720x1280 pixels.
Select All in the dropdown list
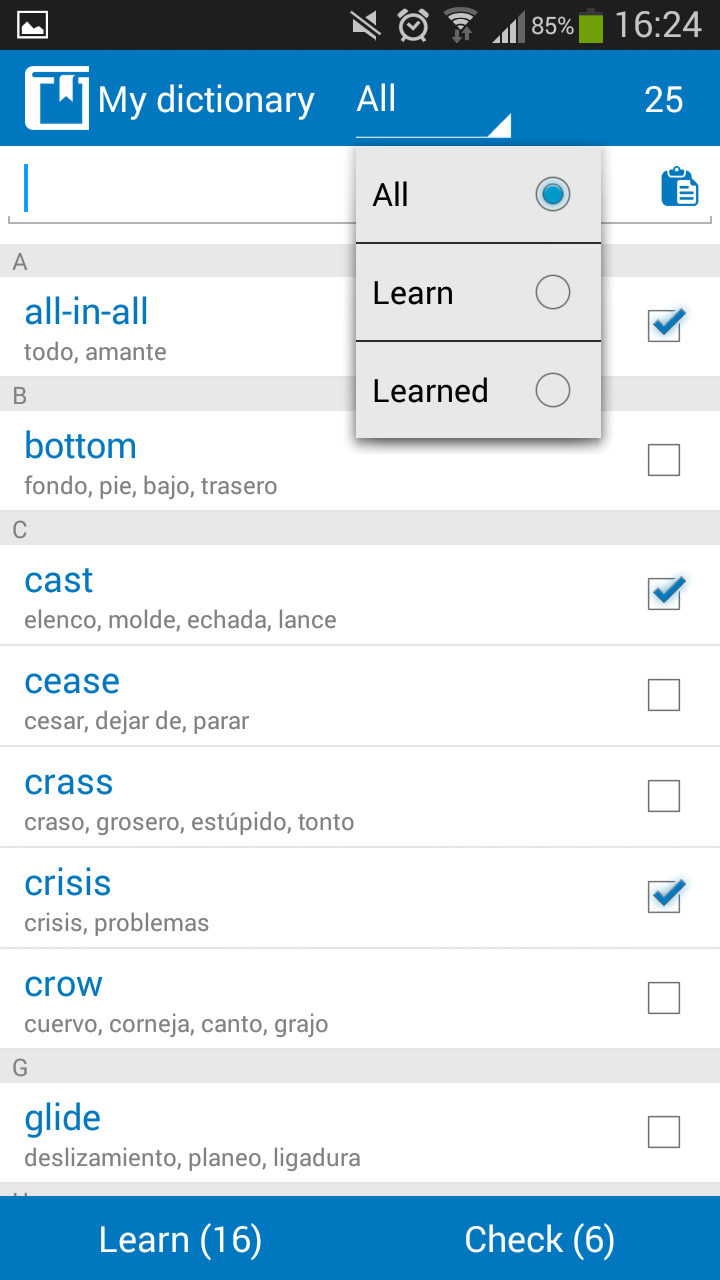point(478,195)
